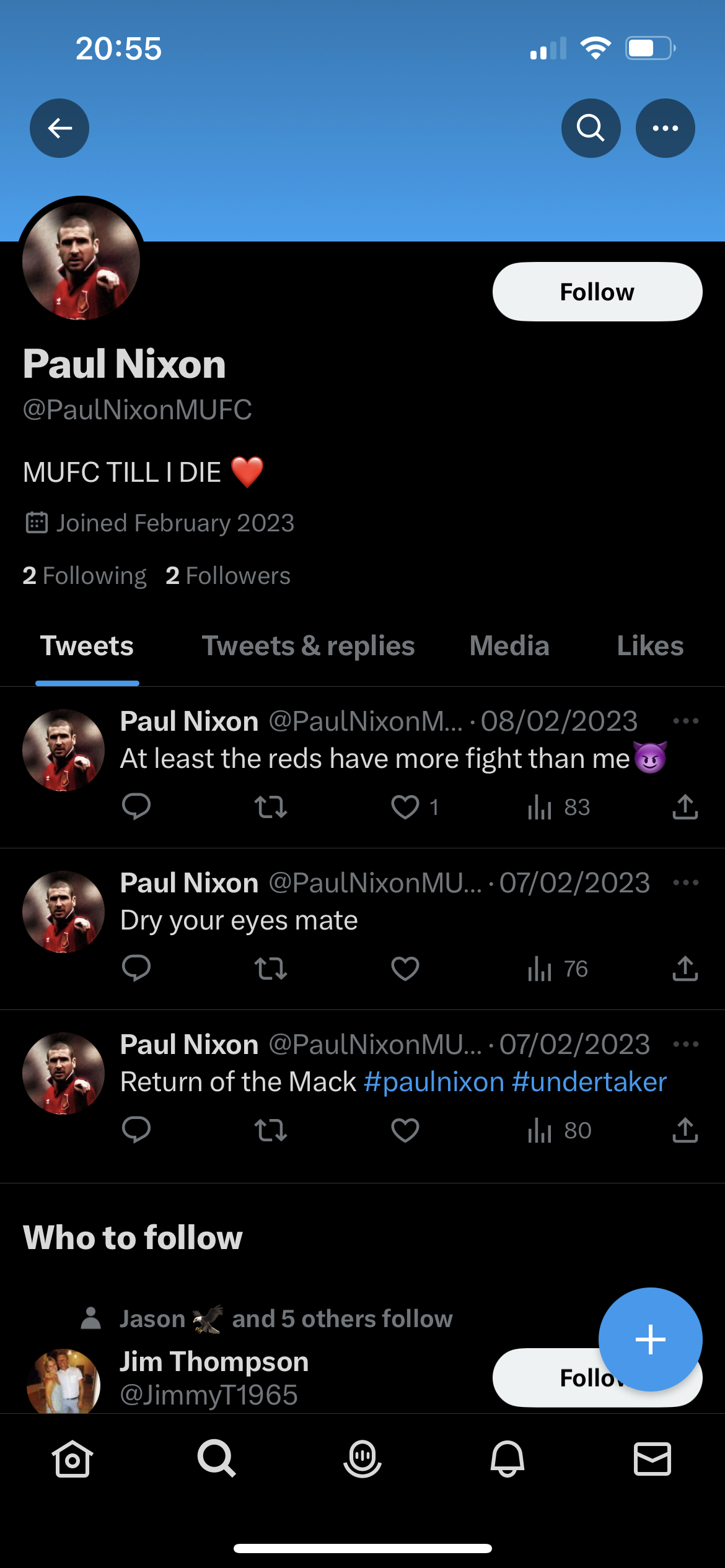Open notifications bell in bottom bar
Image resolution: width=725 pixels, height=1568 pixels.
coord(507,1459)
